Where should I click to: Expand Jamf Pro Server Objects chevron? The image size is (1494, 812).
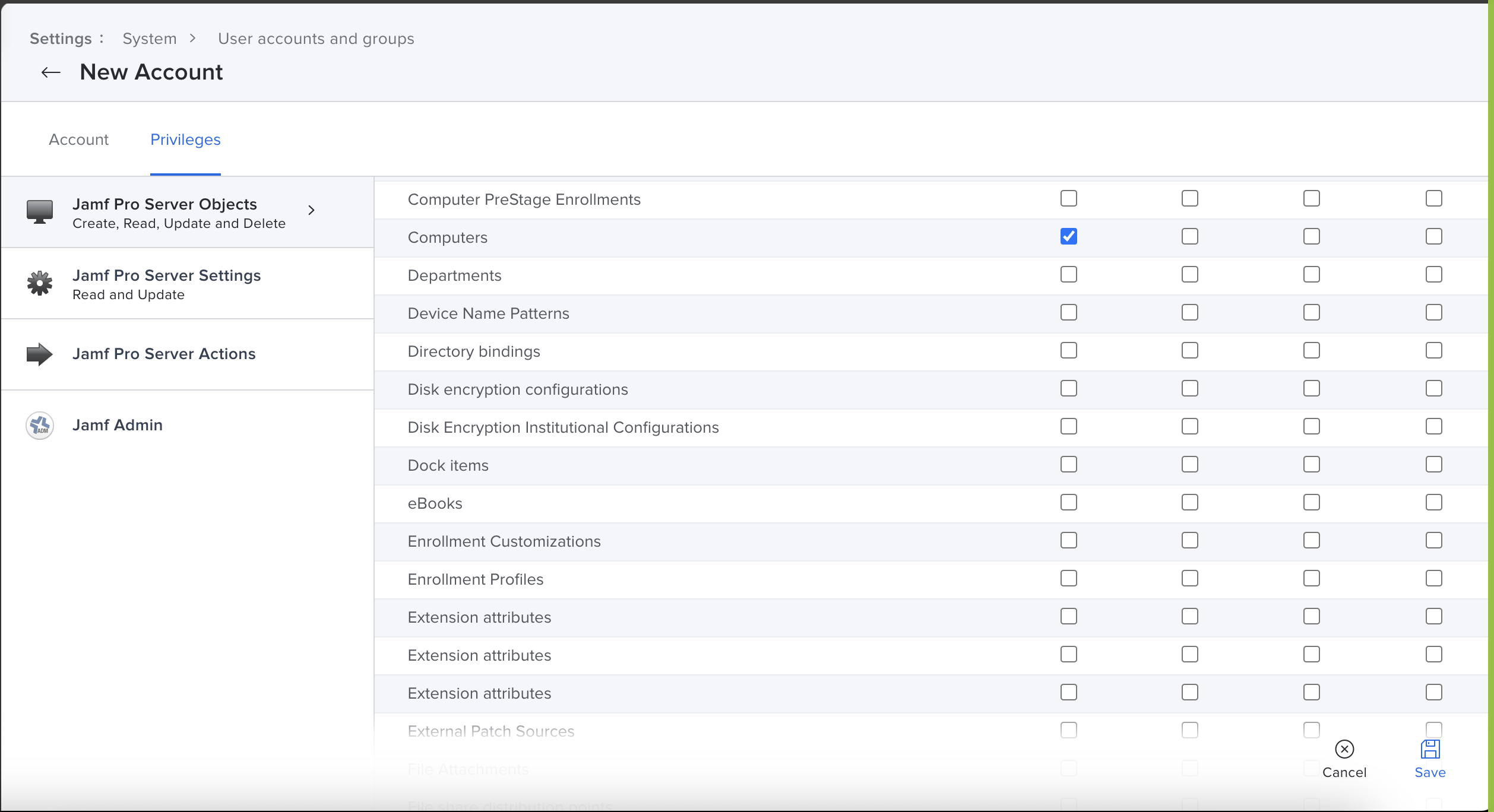[x=311, y=210]
